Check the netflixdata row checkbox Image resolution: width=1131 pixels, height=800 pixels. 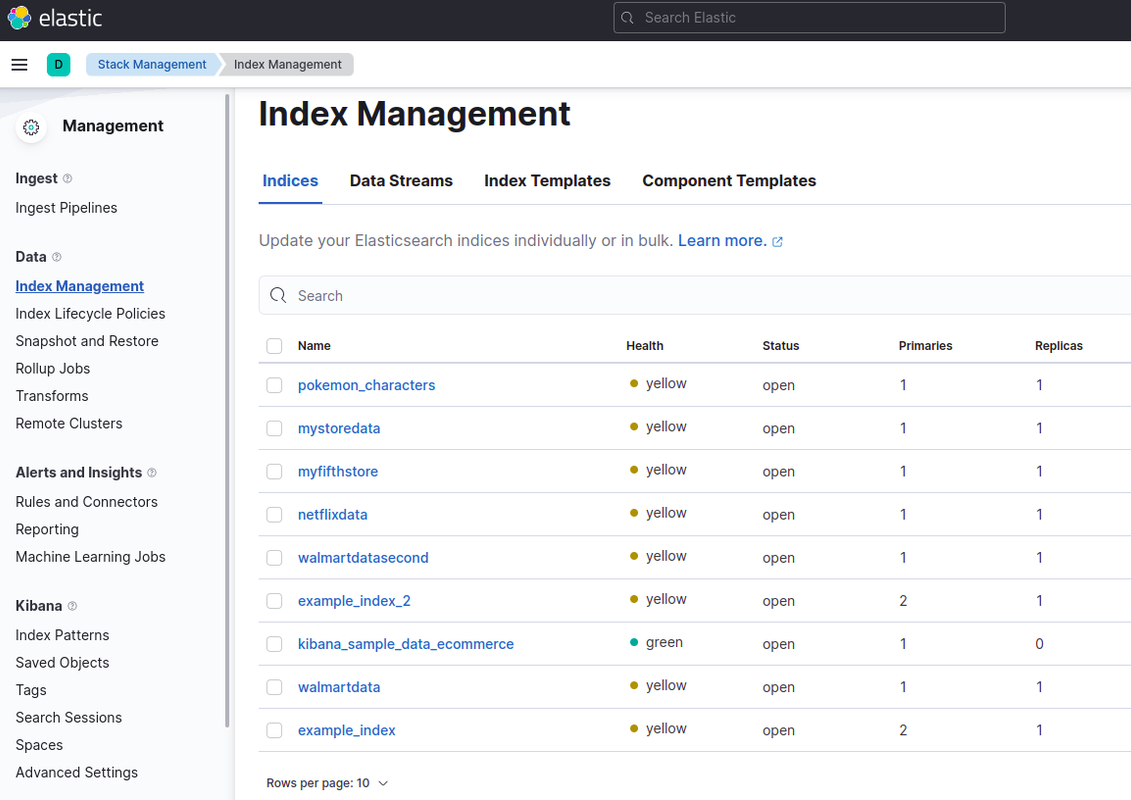274,514
